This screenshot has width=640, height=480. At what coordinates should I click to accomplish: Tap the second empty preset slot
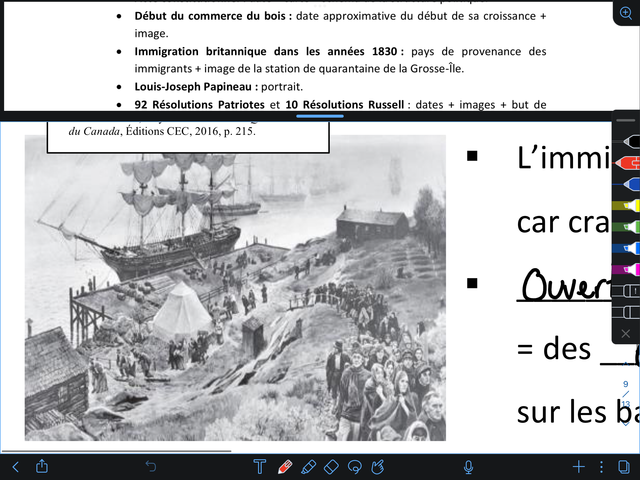pyautogui.click(x=626, y=313)
